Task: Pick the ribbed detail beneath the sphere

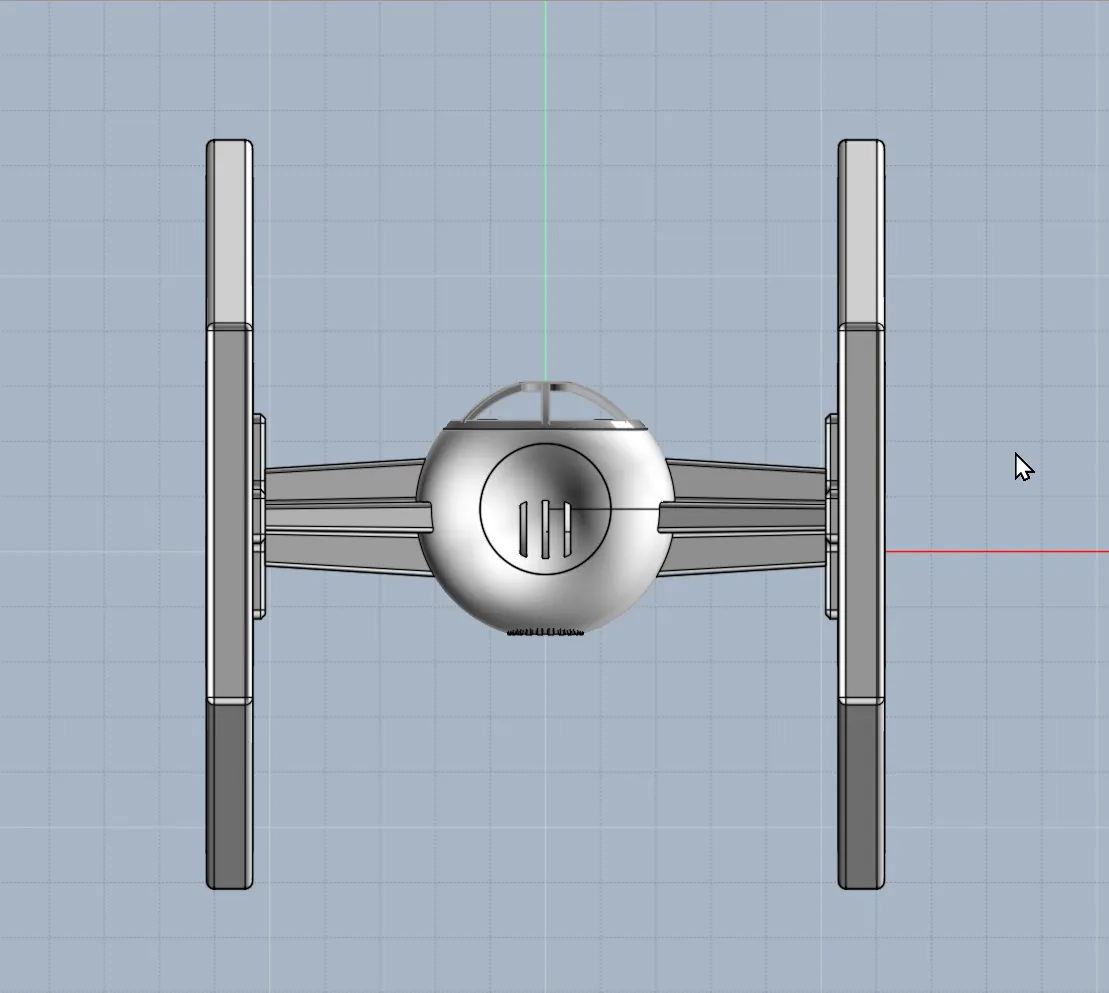Action: coord(545,632)
